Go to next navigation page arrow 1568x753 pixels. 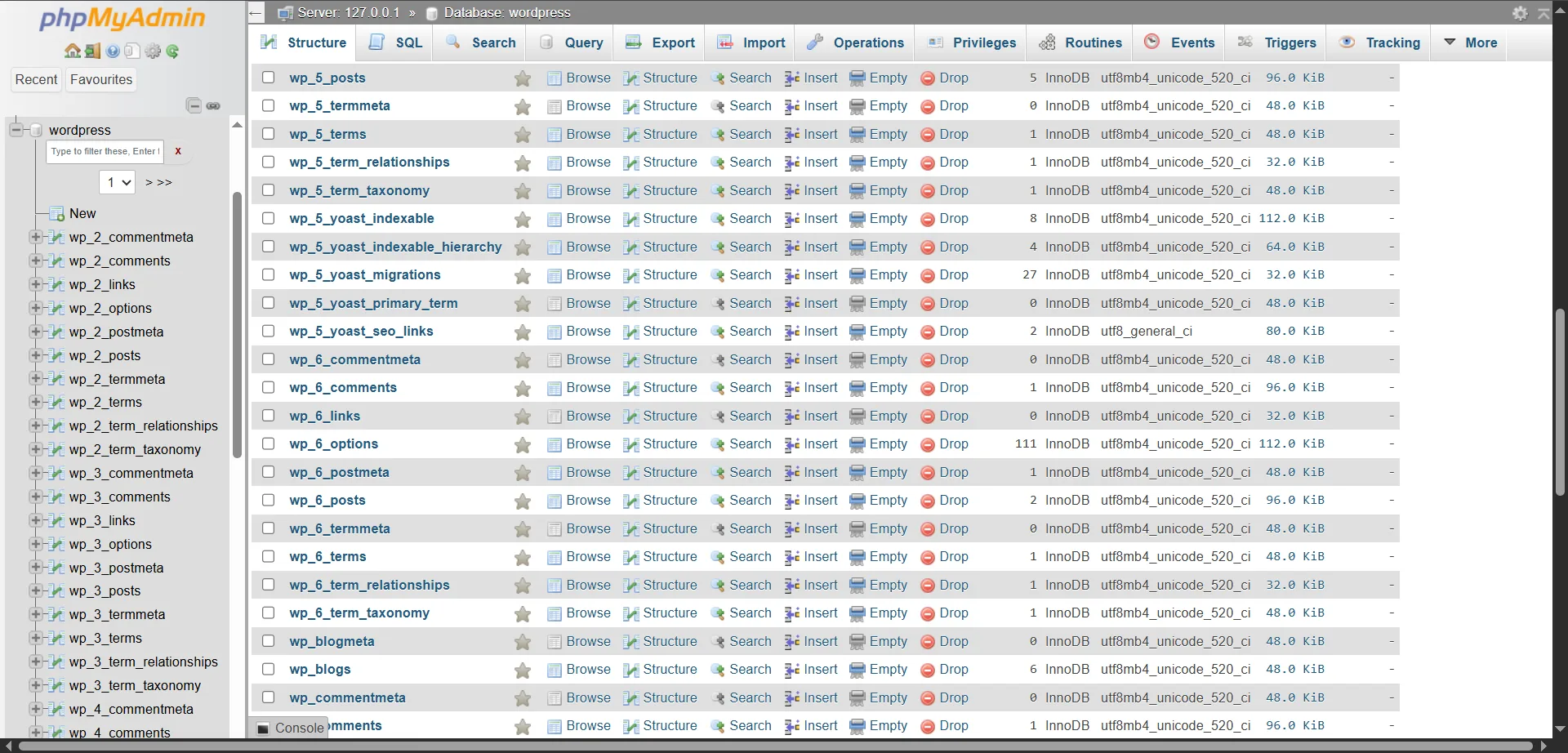point(149,182)
